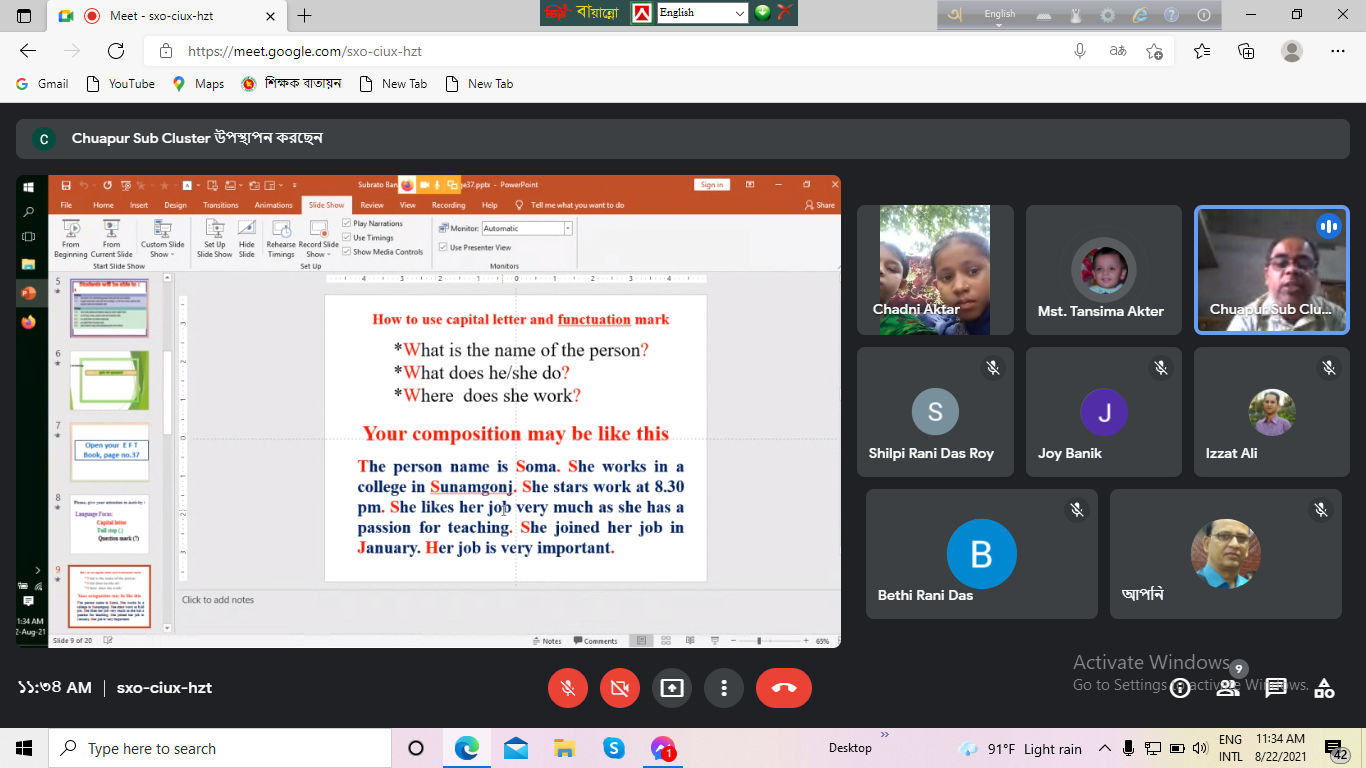Click Chadni Aktar participant tile
1366x768 pixels.
(x=935, y=270)
